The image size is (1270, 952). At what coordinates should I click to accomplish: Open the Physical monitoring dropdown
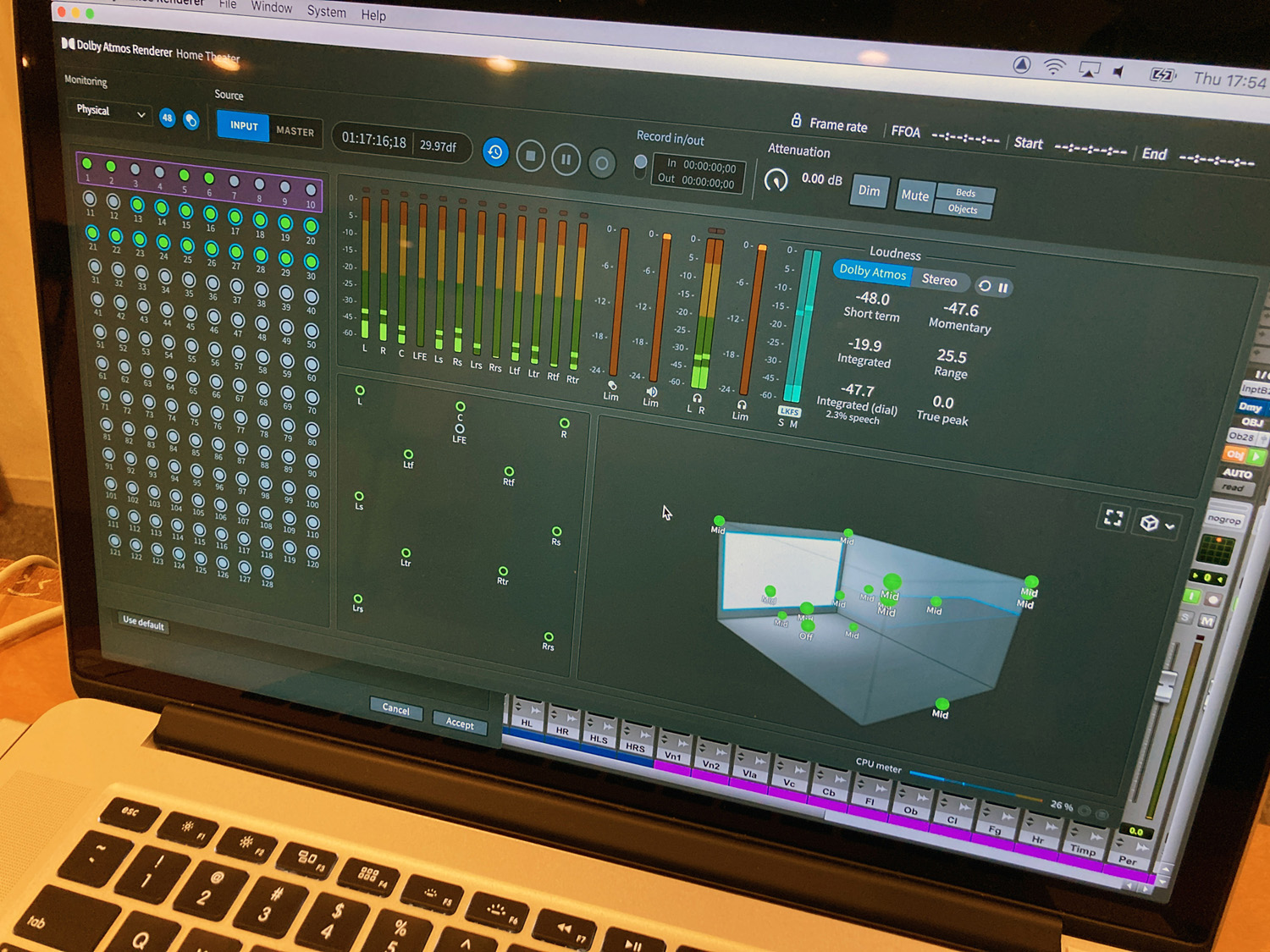111,112
